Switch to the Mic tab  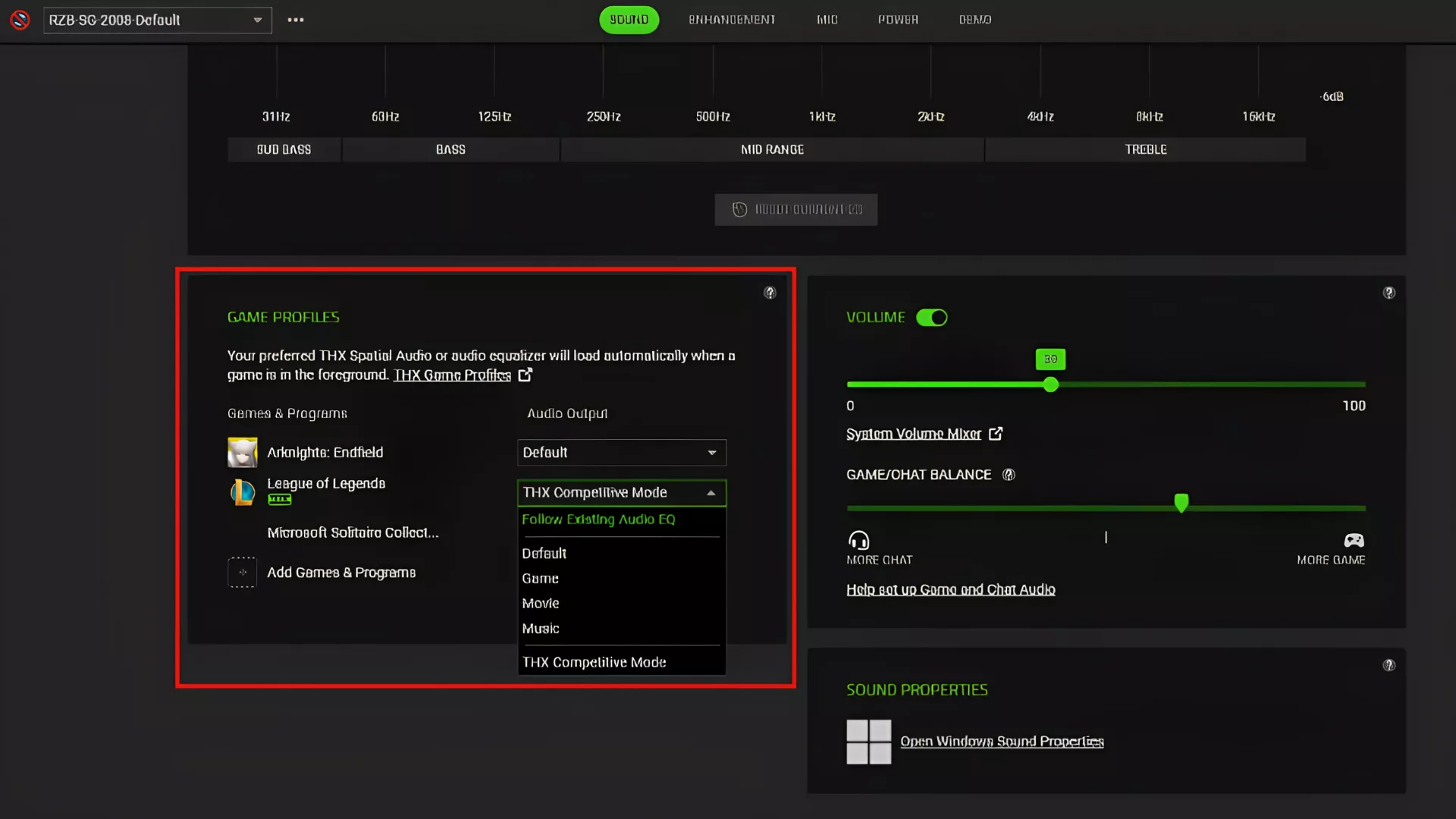coord(827,20)
